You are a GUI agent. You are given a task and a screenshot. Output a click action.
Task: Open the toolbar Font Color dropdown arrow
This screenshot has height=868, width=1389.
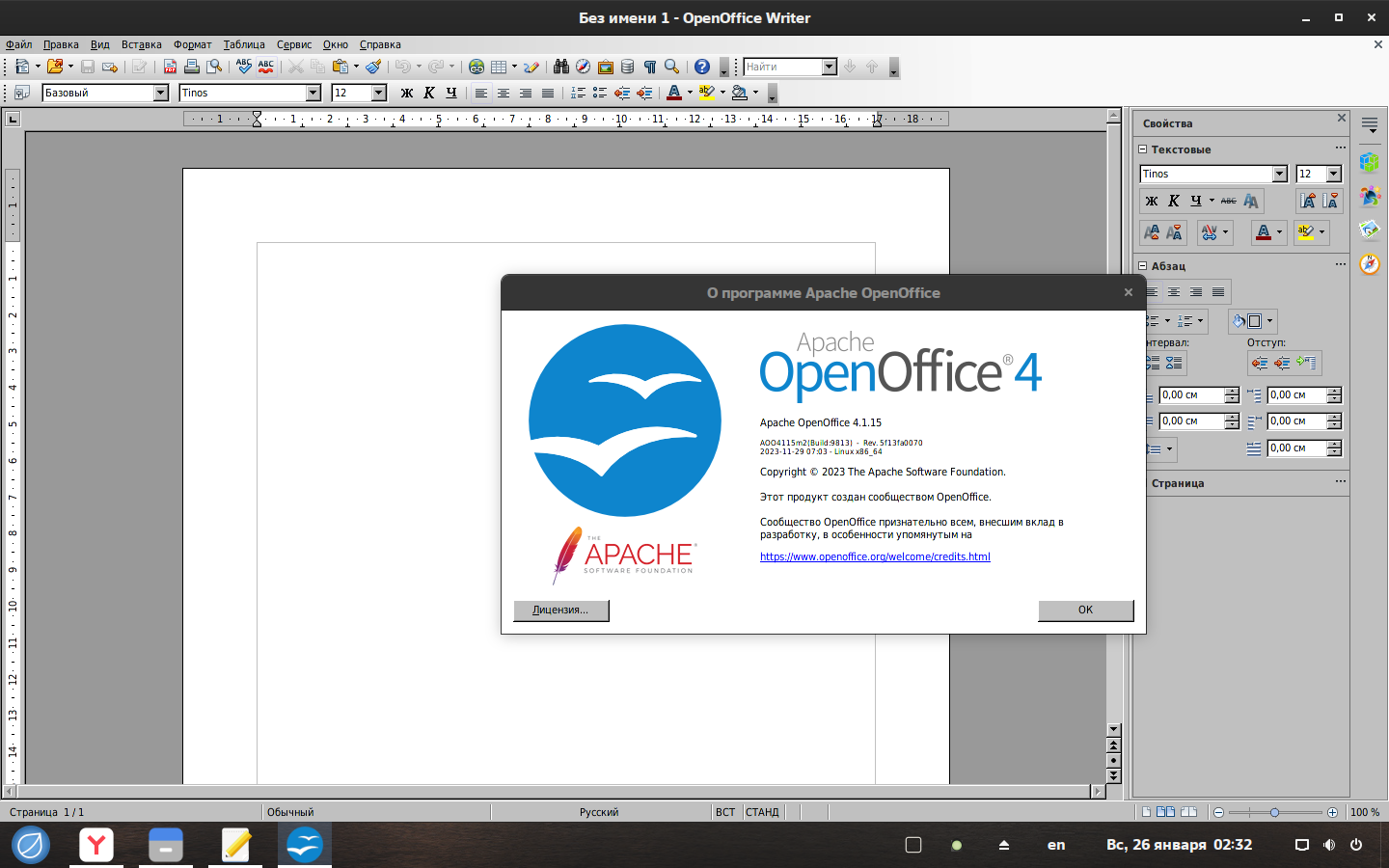(x=690, y=93)
